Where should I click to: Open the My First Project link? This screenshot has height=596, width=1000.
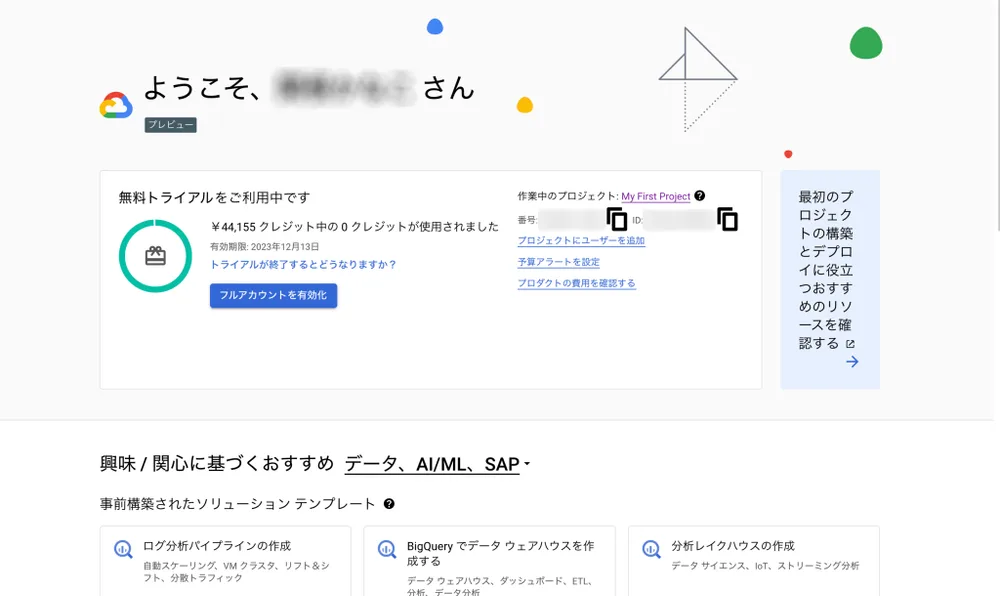pyautogui.click(x=656, y=196)
